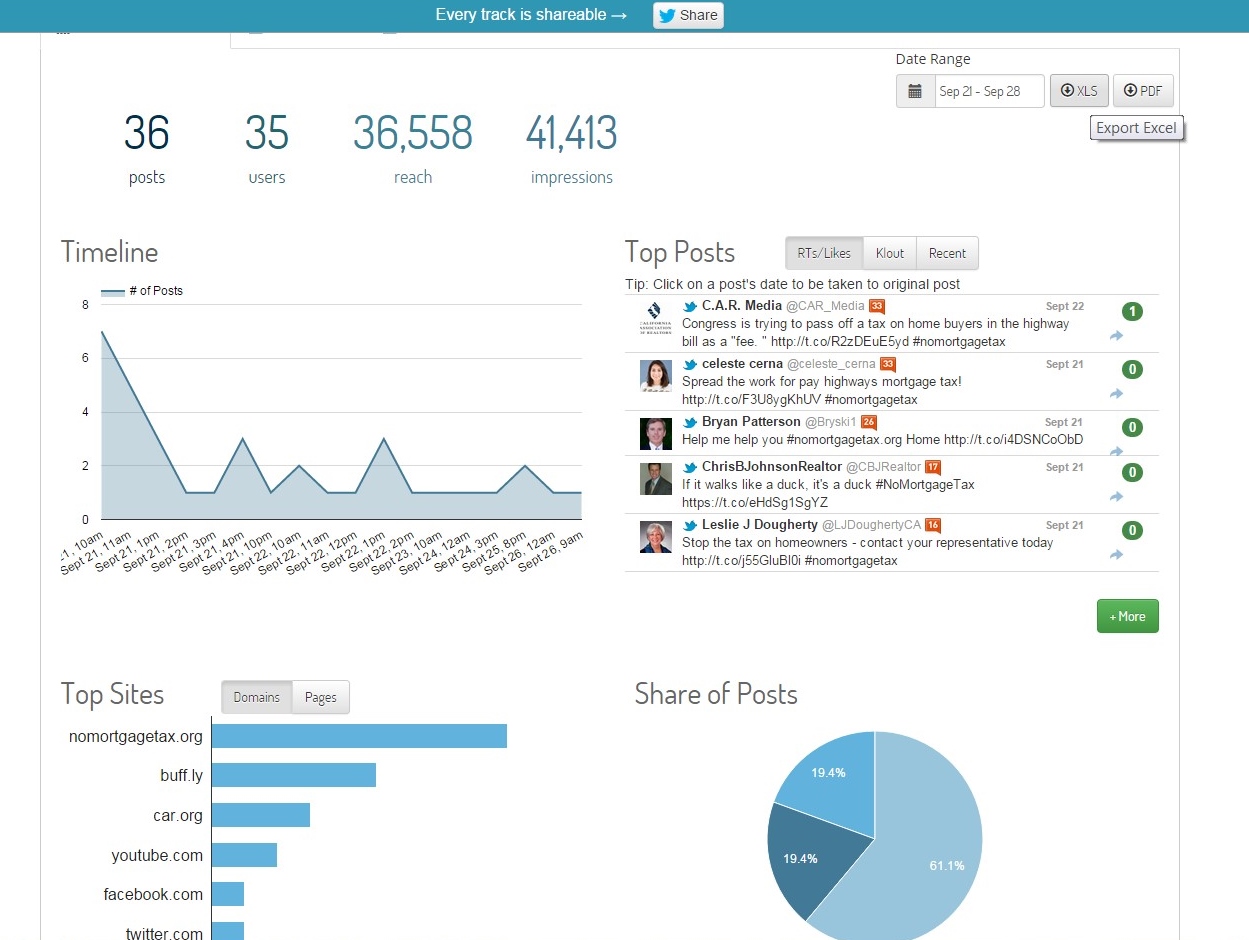Click the green count badge on Bryan Patterson's post
The image size is (1249, 940).
(x=1132, y=428)
